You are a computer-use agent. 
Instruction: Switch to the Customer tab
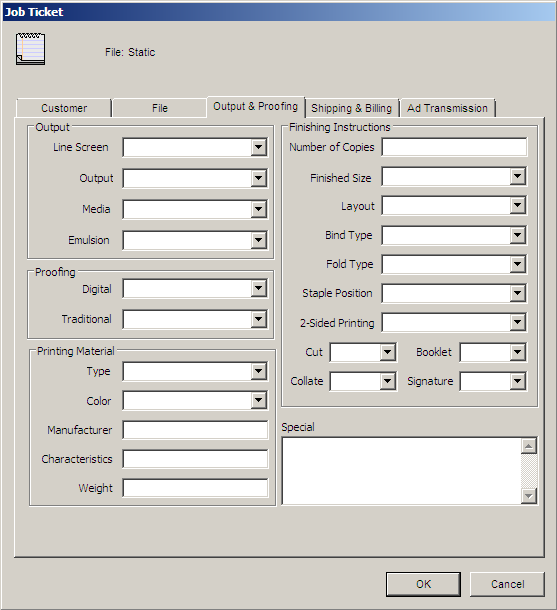pos(64,108)
